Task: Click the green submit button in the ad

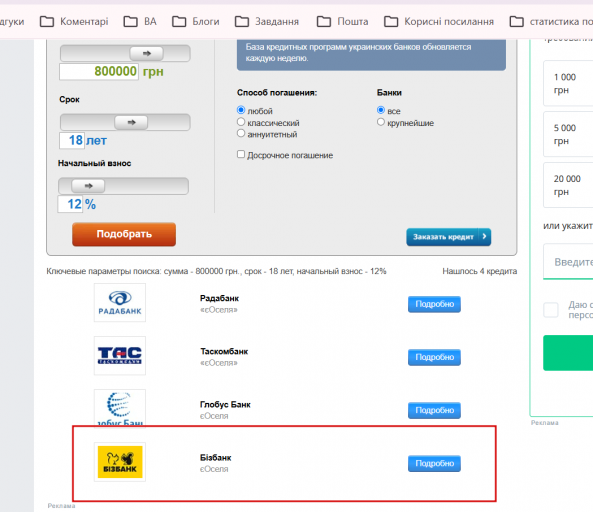Action: pos(568,352)
